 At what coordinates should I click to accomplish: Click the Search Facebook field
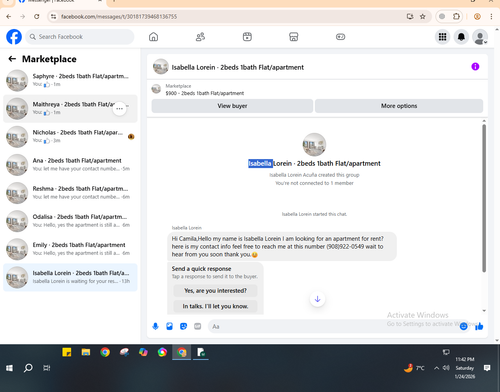point(80,37)
